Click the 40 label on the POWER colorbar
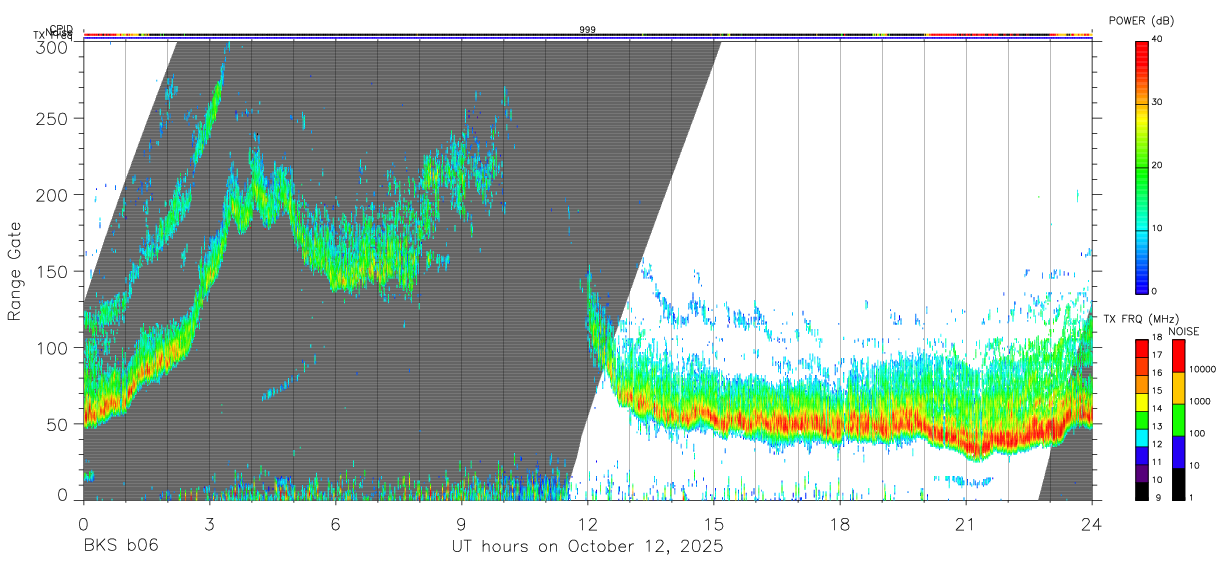Image resolution: width=1228 pixels, height=567 pixels. [1157, 39]
